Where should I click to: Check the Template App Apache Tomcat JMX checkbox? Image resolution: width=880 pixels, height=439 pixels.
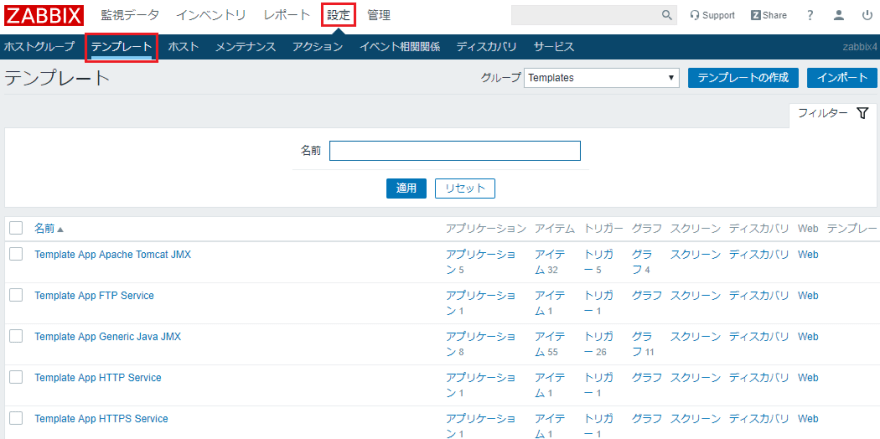16,254
